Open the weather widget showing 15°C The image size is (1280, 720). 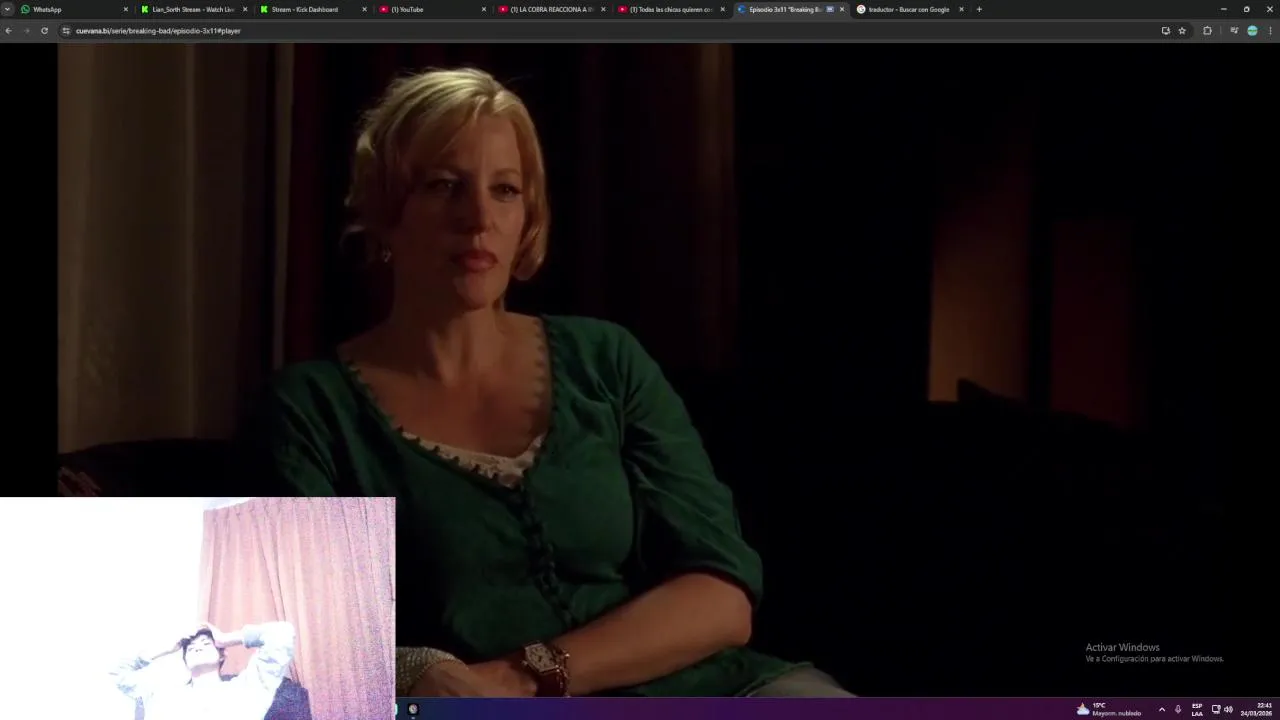click(x=1108, y=709)
